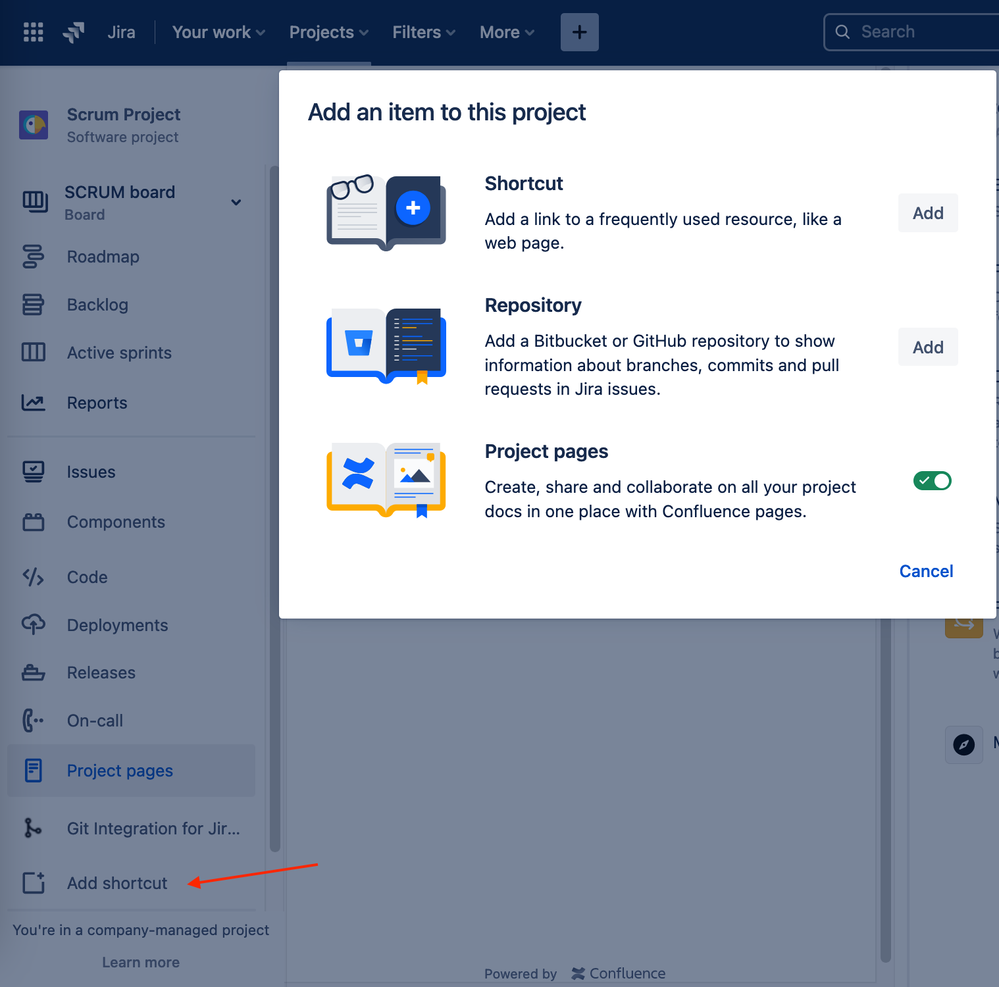Click the Reports chart icon

coord(33,403)
